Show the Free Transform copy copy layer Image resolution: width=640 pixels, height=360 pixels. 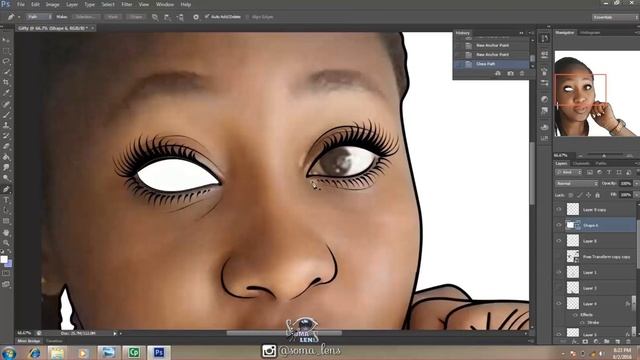point(559,257)
